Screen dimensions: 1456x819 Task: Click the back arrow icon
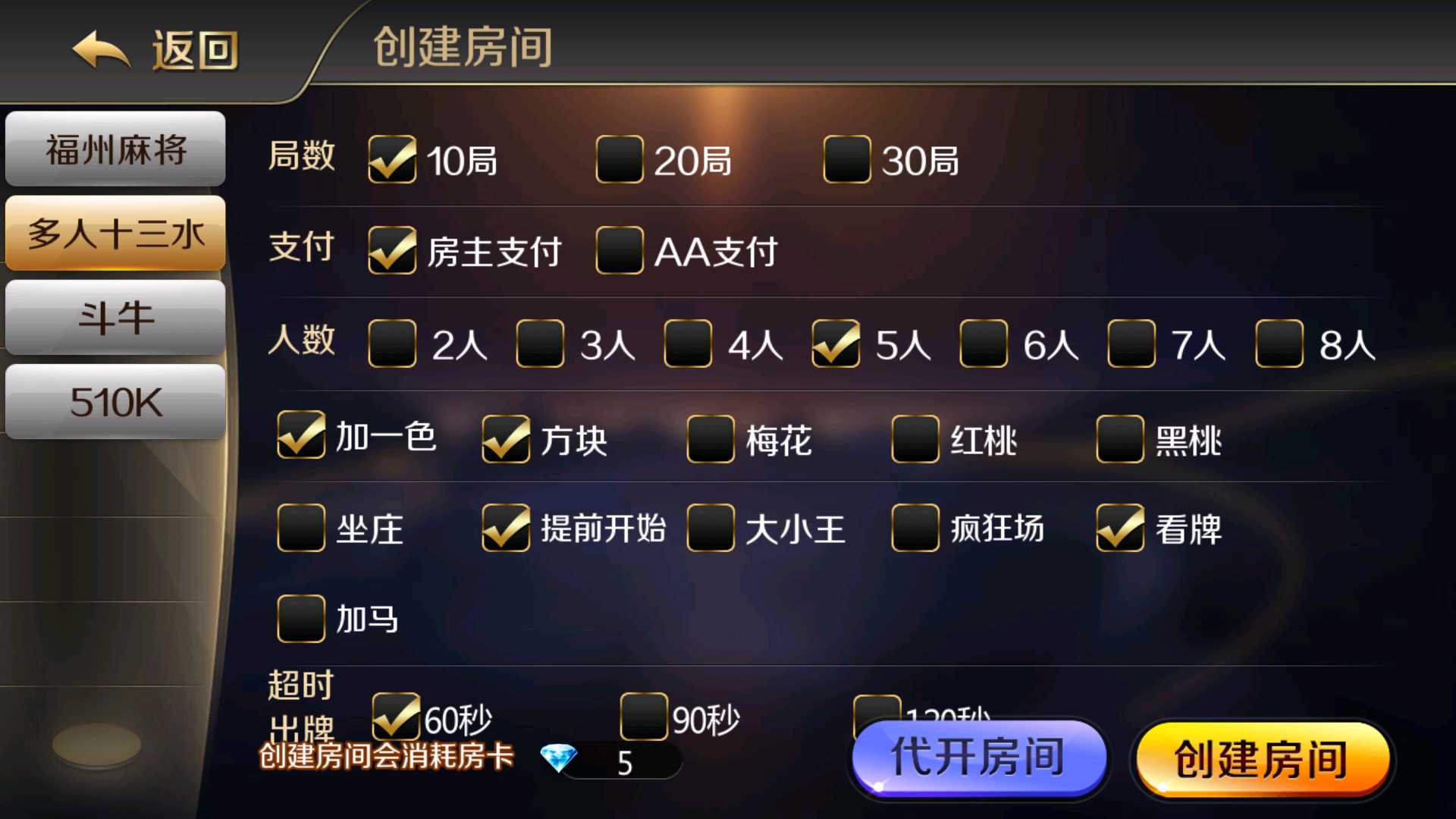(101, 50)
